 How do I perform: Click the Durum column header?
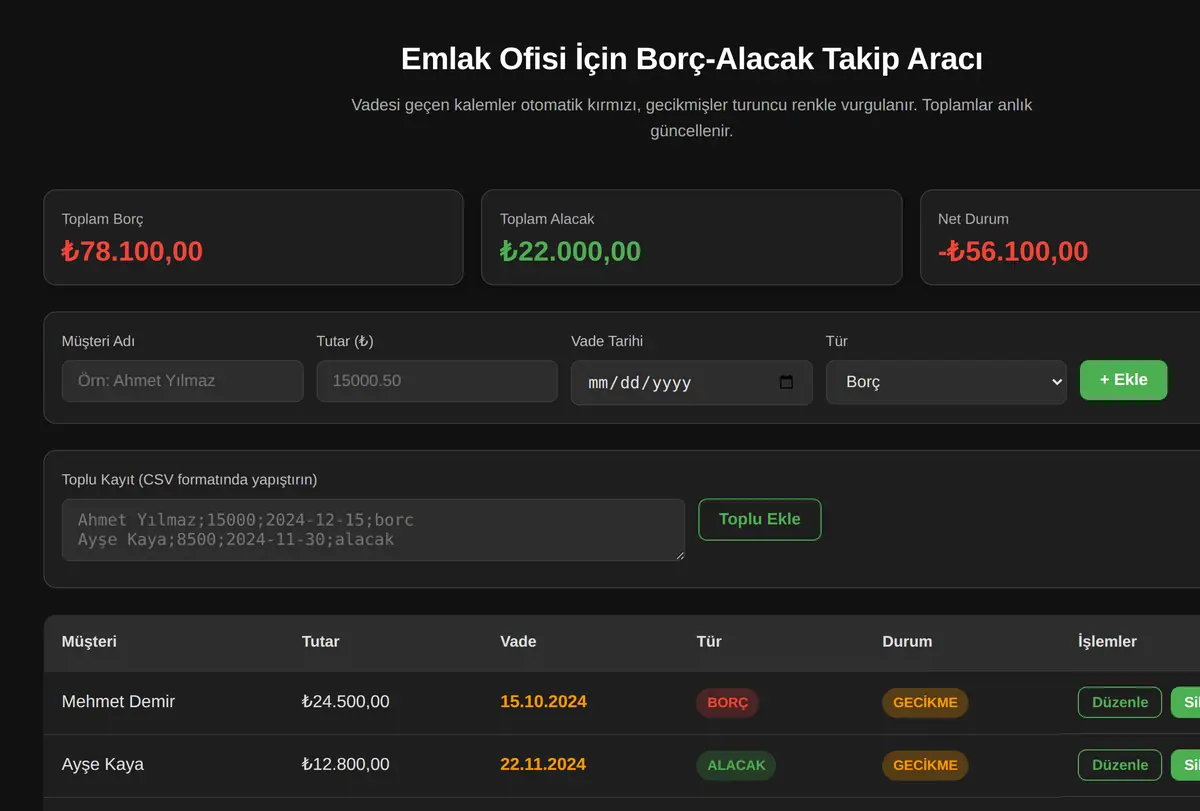907,641
